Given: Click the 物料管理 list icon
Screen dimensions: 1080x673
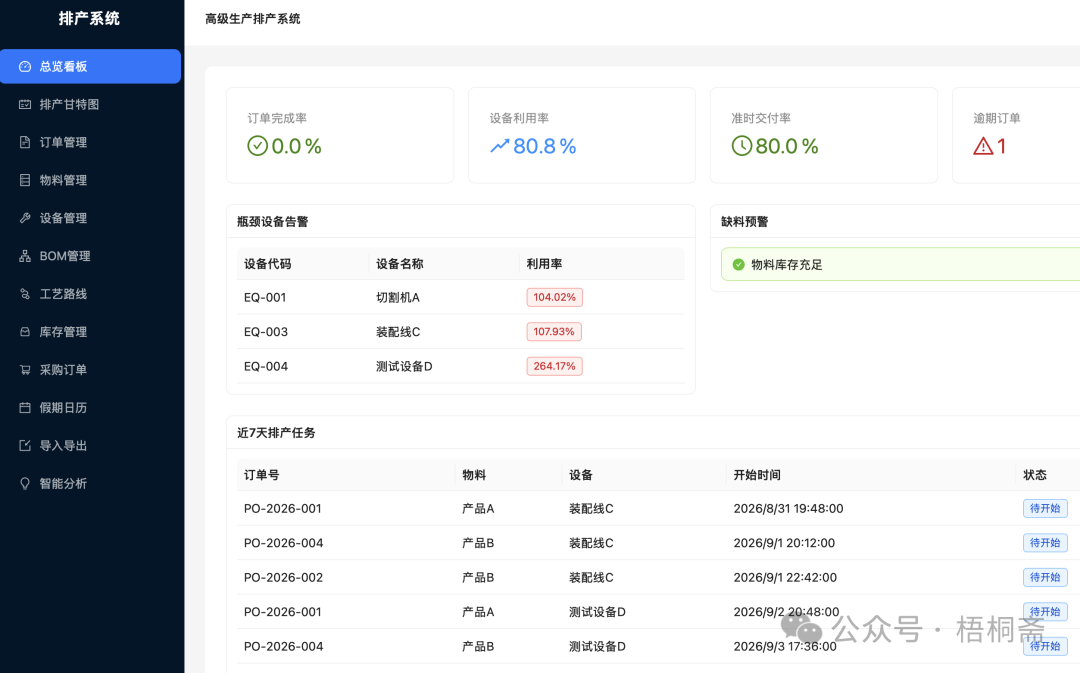Looking at the screenshot, I should (x=25, y=180).
